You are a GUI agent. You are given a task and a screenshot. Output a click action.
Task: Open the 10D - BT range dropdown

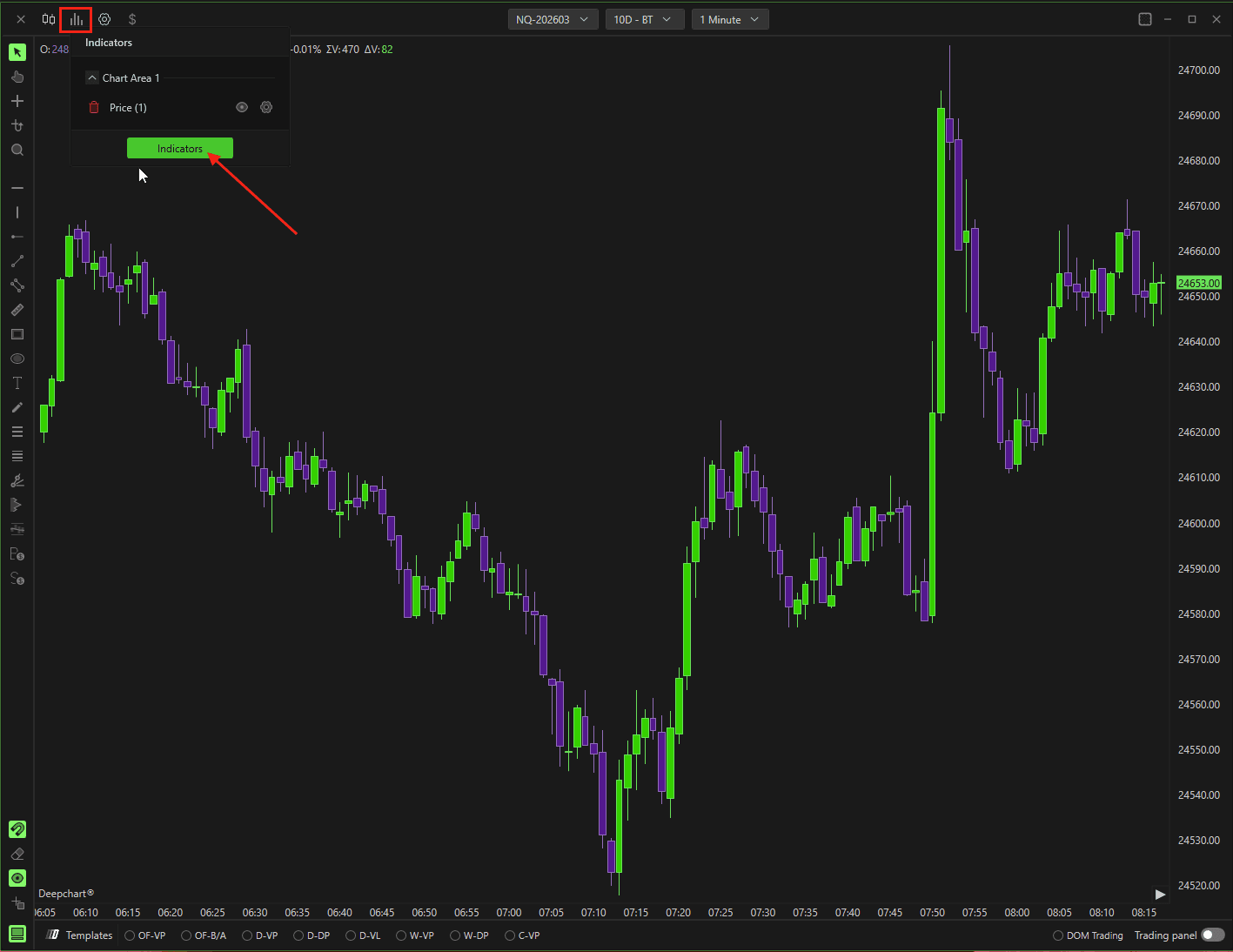click(x=642, y=19)
